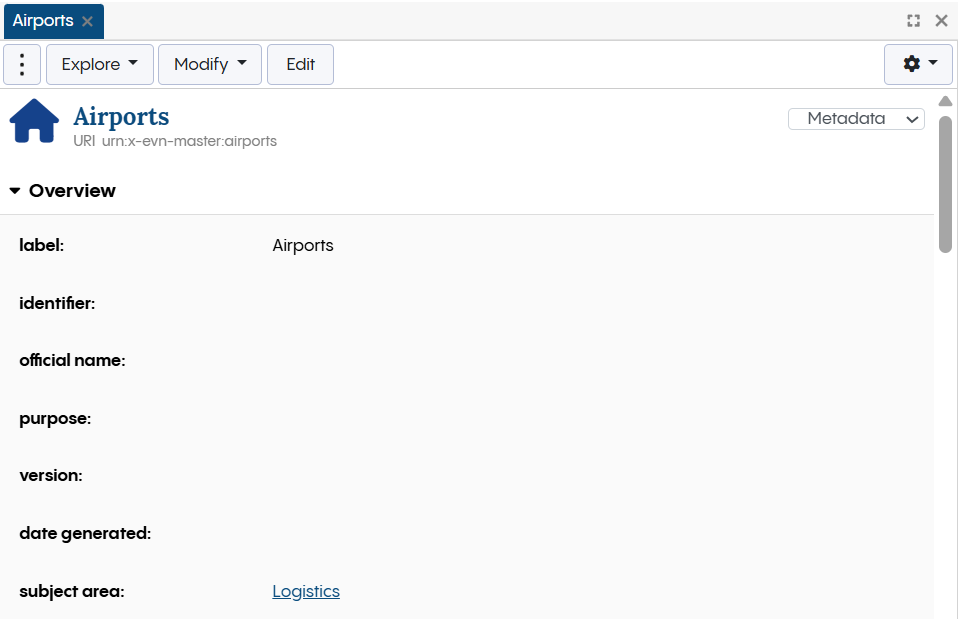
Task: Click the vertical three-dot menu icon
Action: (22, 63)
